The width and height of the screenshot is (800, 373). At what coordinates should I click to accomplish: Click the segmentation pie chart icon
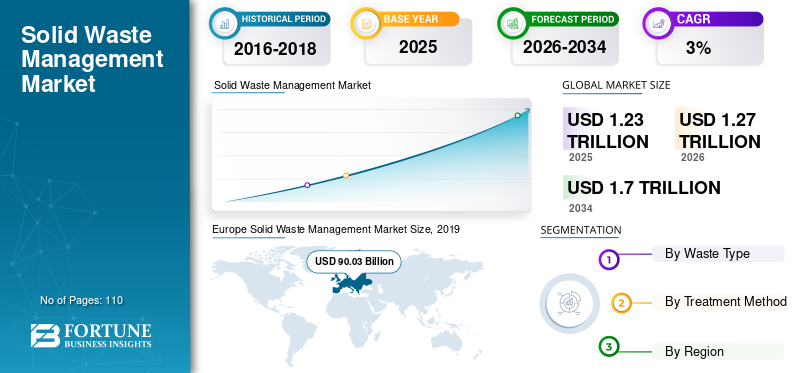(x=570, y=304)
